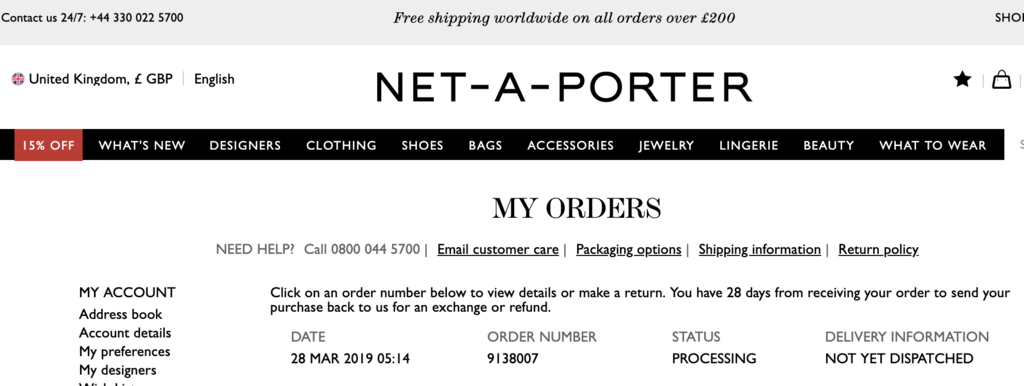The height and width of the screenshot is (386, 1024).
Task: Open order number 9138007
Action: coord(513,359)
